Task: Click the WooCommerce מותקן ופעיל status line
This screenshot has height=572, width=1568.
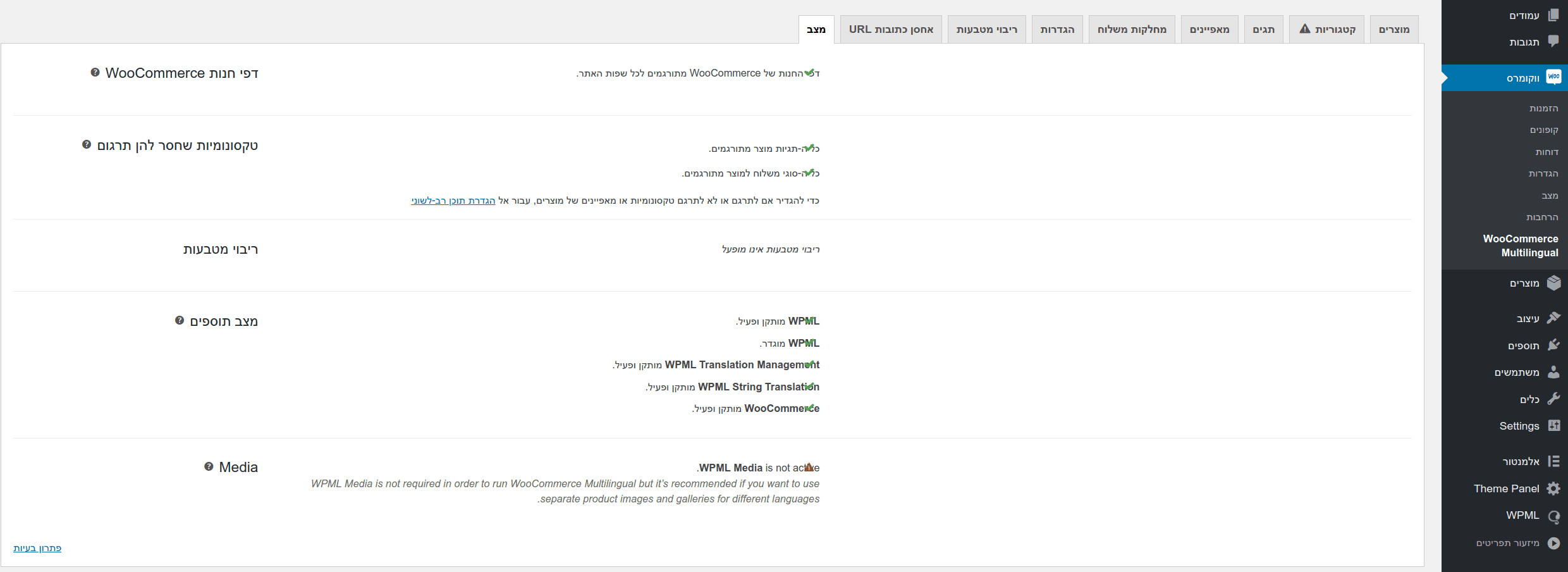Action: click(x=756, y=408)
